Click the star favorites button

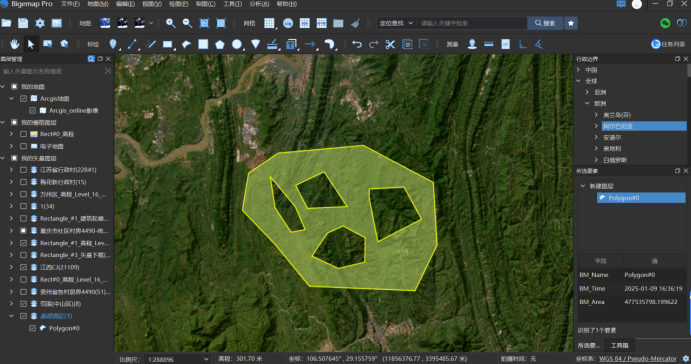tap(571, 23)
